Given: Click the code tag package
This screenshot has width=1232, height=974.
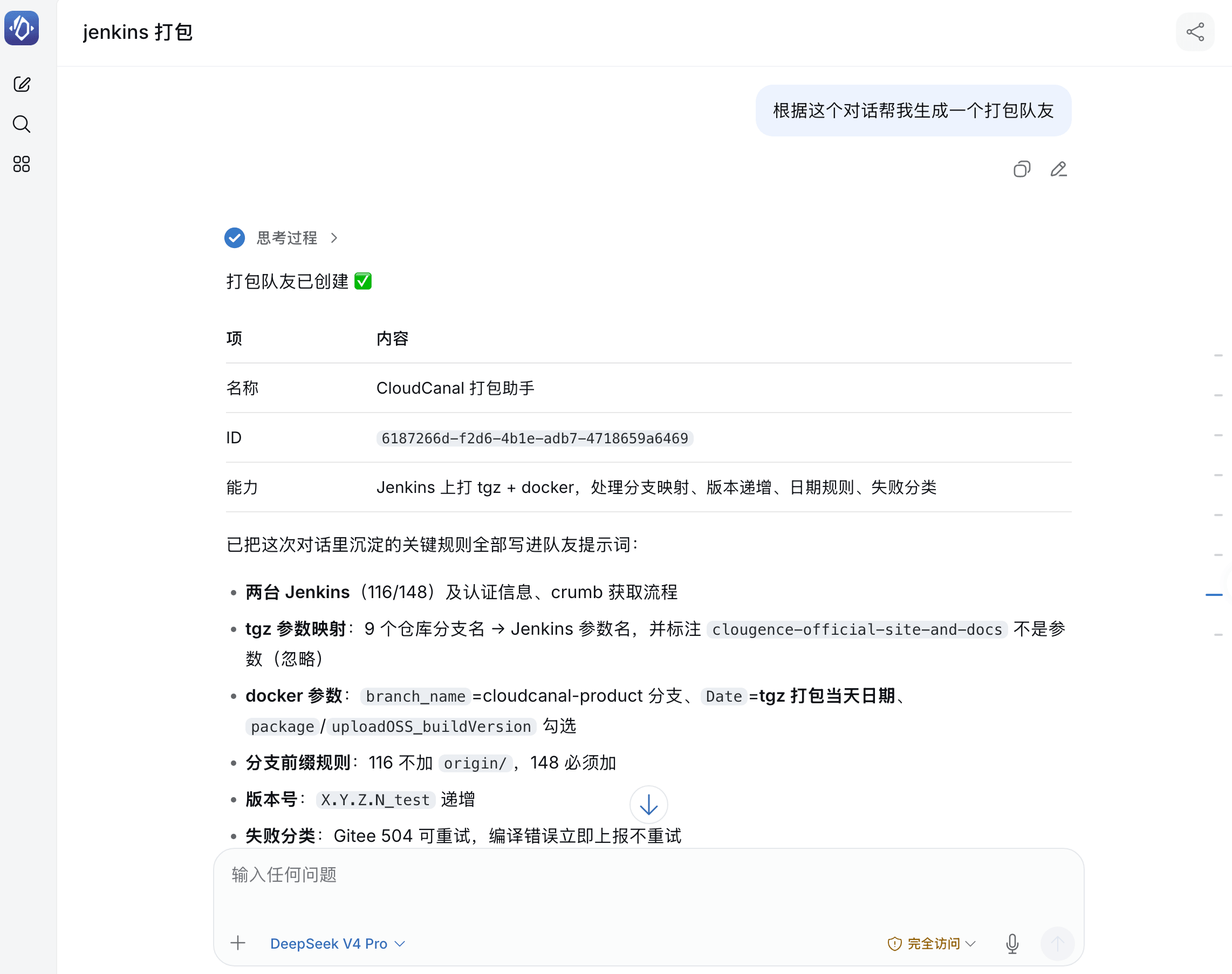Looking at the screenshot, I should point(282,726).
